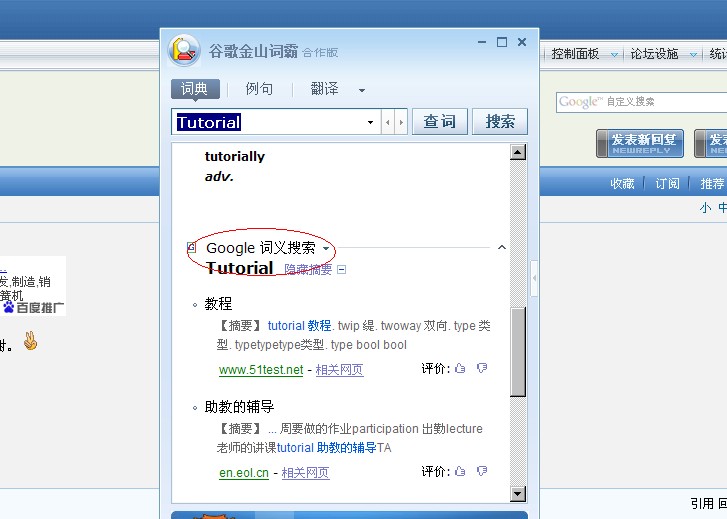Thumbs up the 教程 result
Image resolution: width=727 pixels, height=519 pixels.
[x=460, y=368]
